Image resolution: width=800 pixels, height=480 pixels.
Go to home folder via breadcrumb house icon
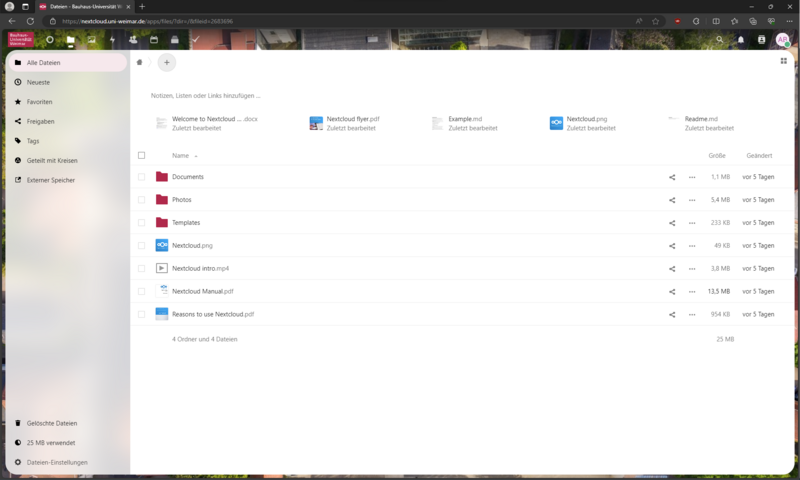click(139, 62)
